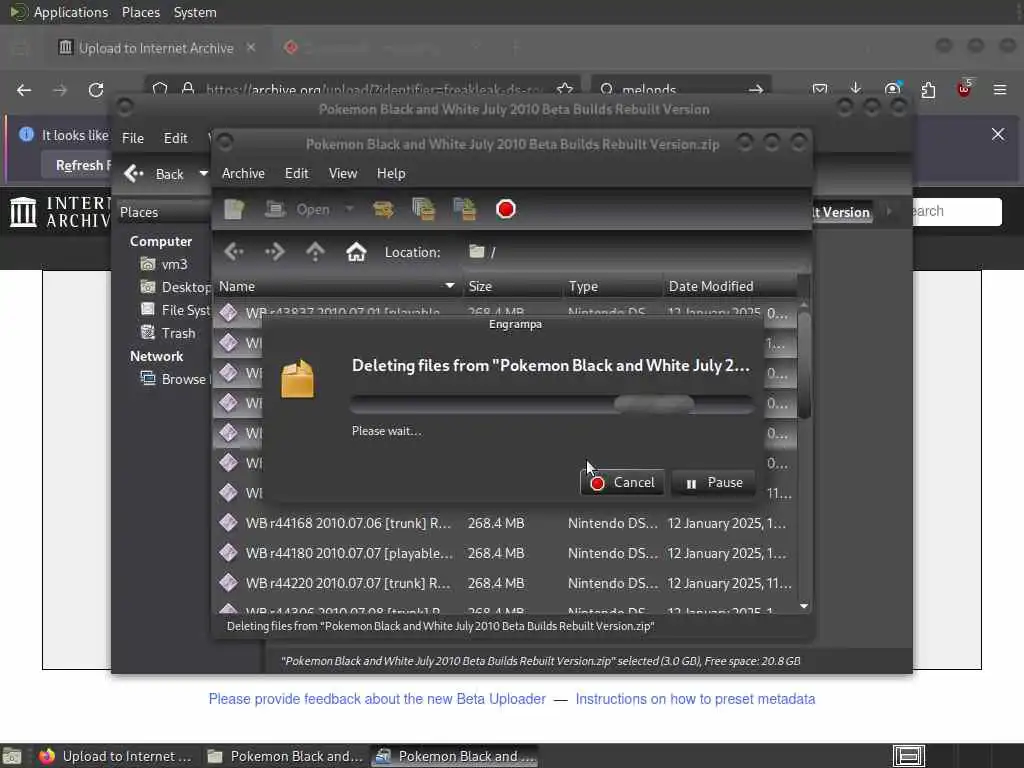Sort archive list by Type column
This screenshot has height=768, width=1024.
(x=613, y=286)
